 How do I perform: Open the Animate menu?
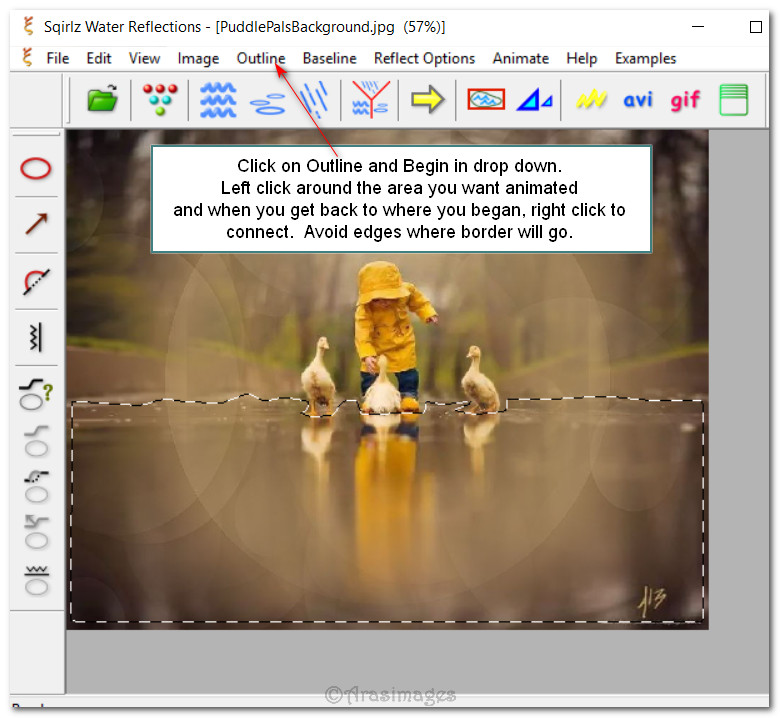tap(520, 58)
